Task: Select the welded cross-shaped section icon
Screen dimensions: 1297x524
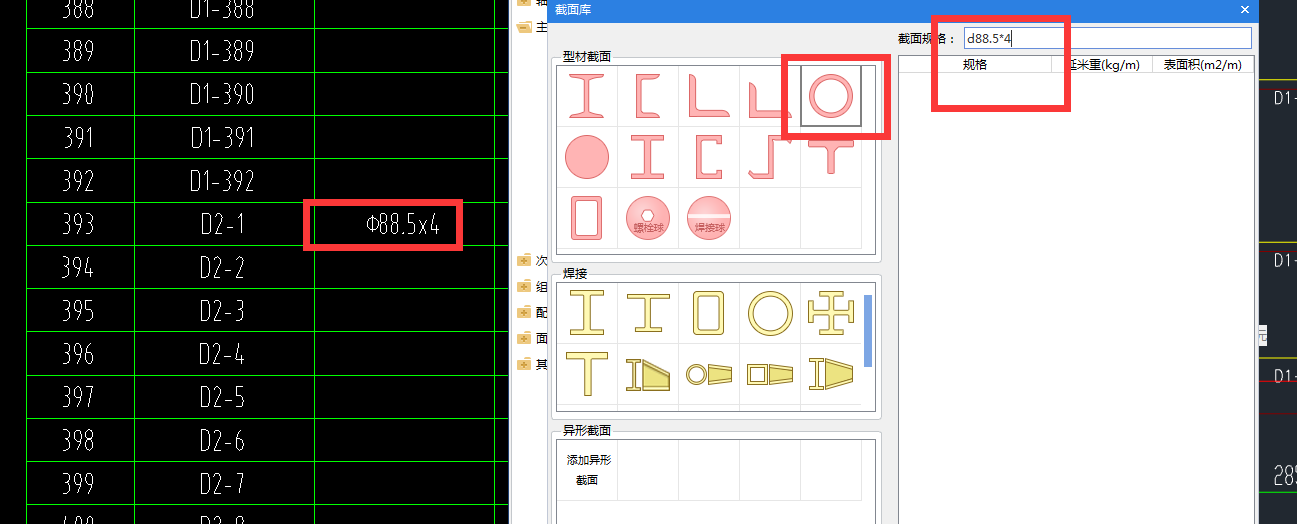Action: 831,312
